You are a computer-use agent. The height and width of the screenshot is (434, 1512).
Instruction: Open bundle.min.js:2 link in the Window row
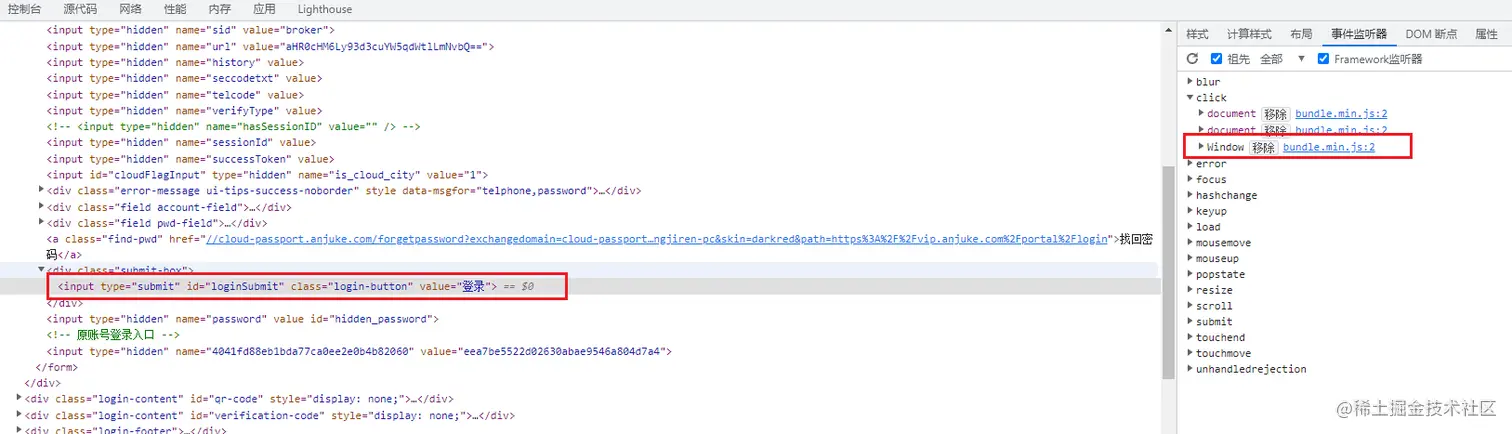(x=1329, y=147)
